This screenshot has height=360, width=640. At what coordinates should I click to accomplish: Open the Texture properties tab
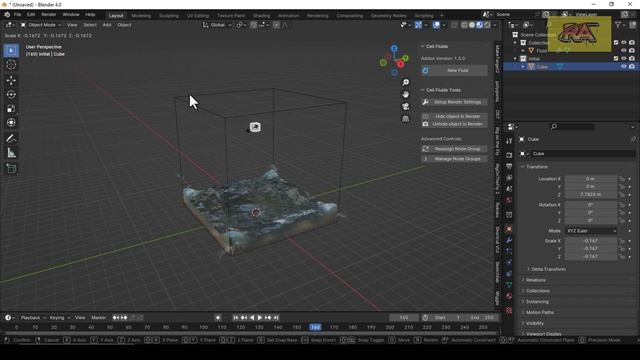point(509,311)
